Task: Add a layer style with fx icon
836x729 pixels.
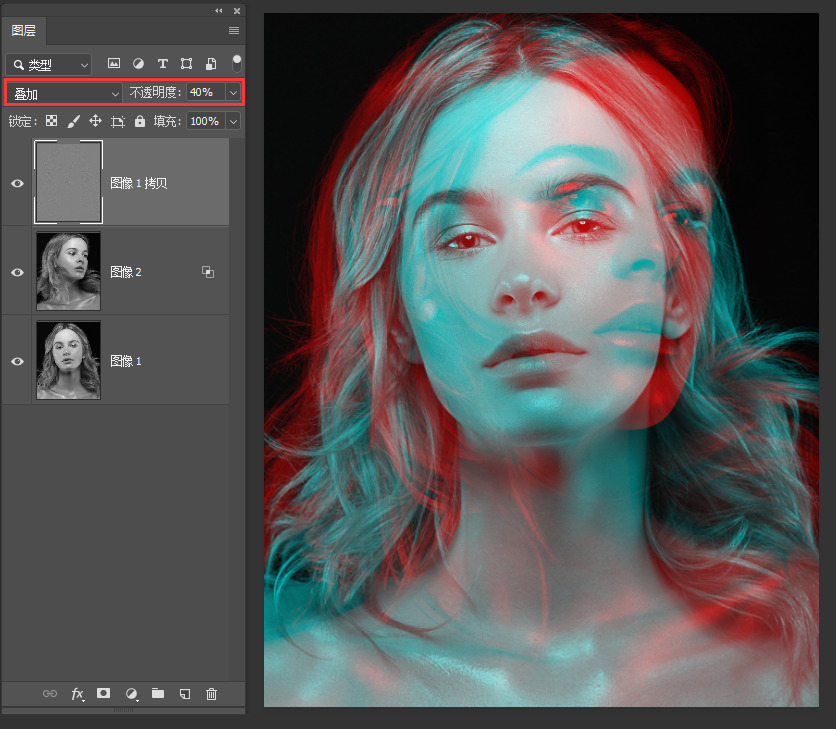Action: [77, 693]
